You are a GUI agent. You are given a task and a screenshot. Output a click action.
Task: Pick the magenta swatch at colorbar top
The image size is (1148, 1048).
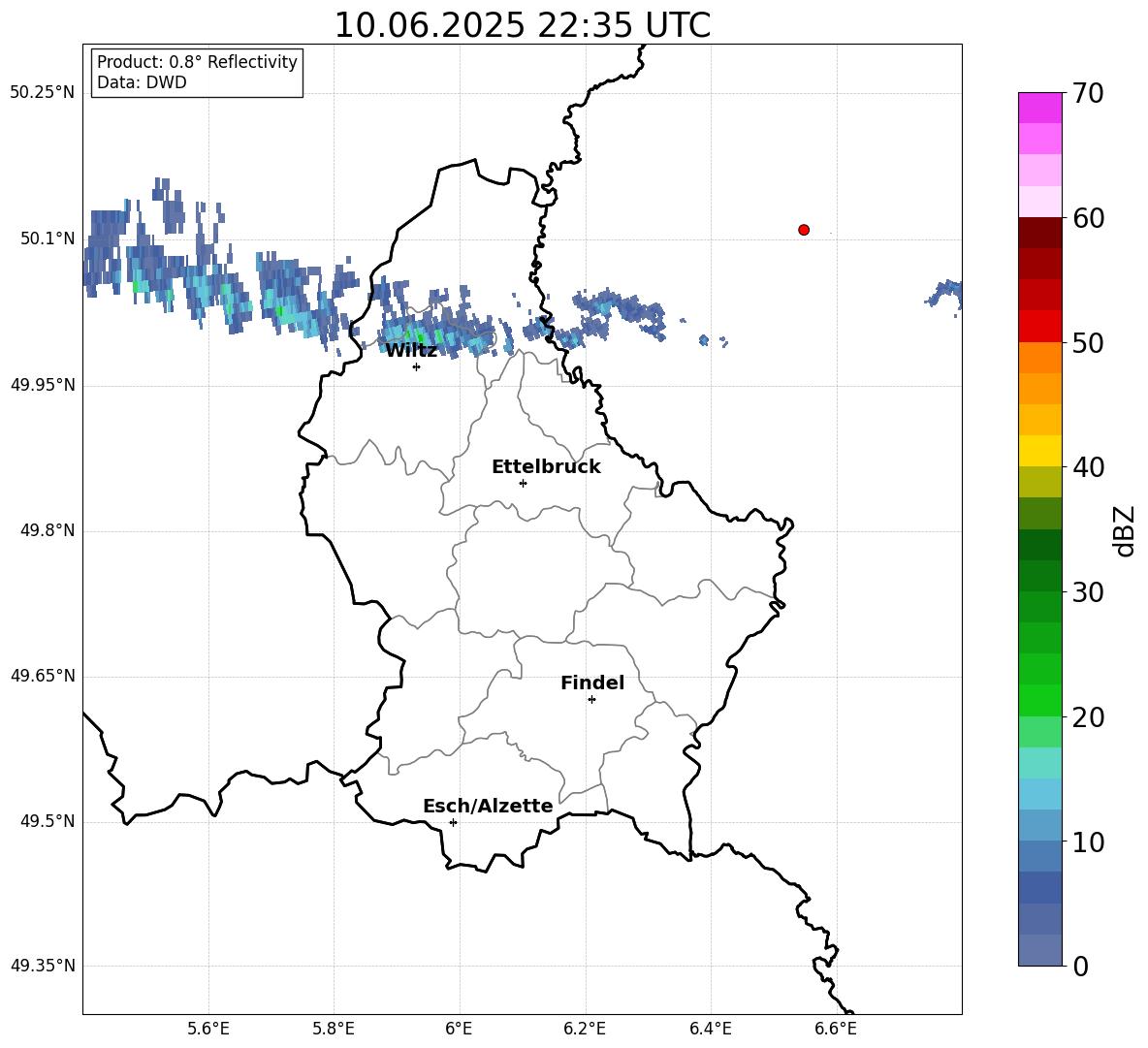click(x=1040, y=108)
